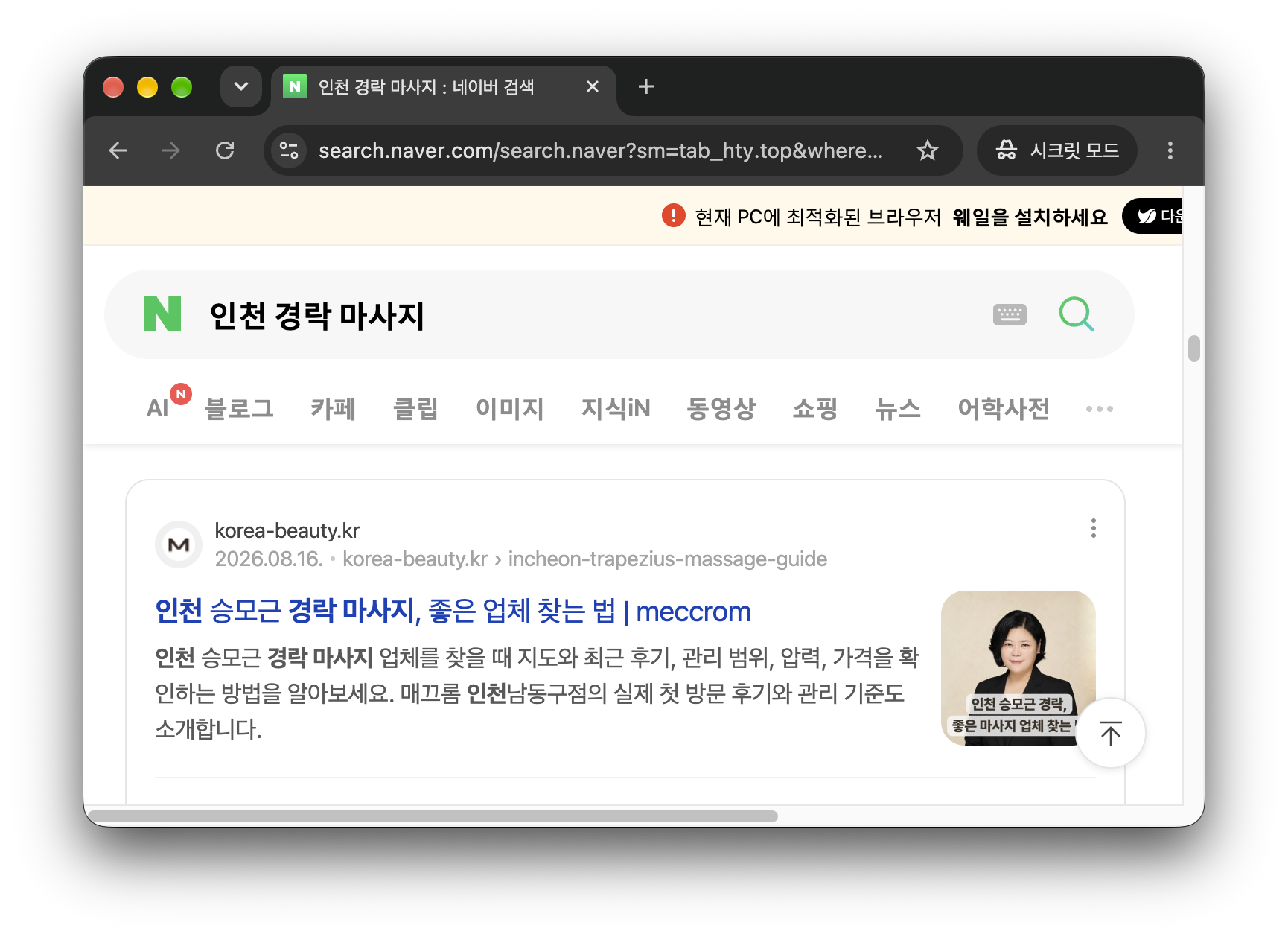Close the 인천 경락 마사지 tab
1288x937 pixels.
click(x=593, y=87)
